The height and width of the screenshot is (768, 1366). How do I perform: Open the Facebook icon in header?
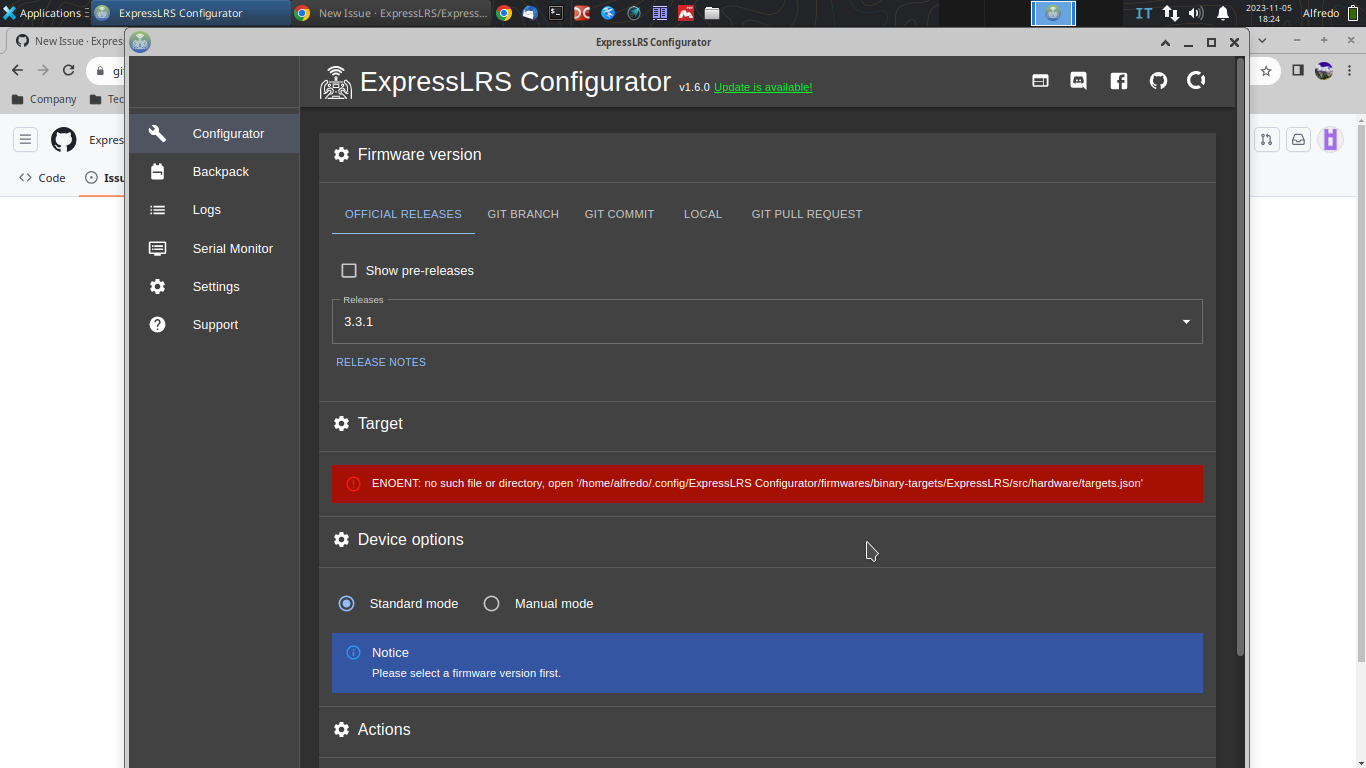(1118, 80)
